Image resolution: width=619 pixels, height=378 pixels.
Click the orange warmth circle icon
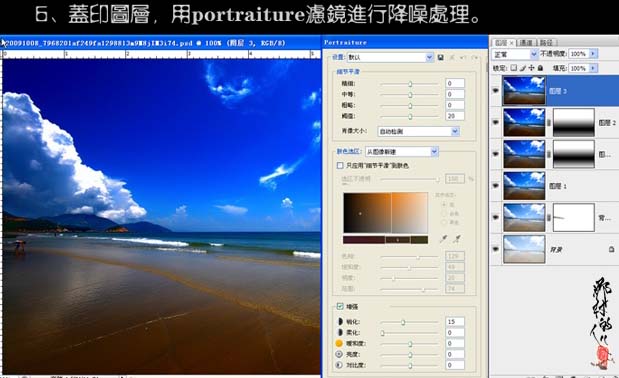tap(339, 343)
